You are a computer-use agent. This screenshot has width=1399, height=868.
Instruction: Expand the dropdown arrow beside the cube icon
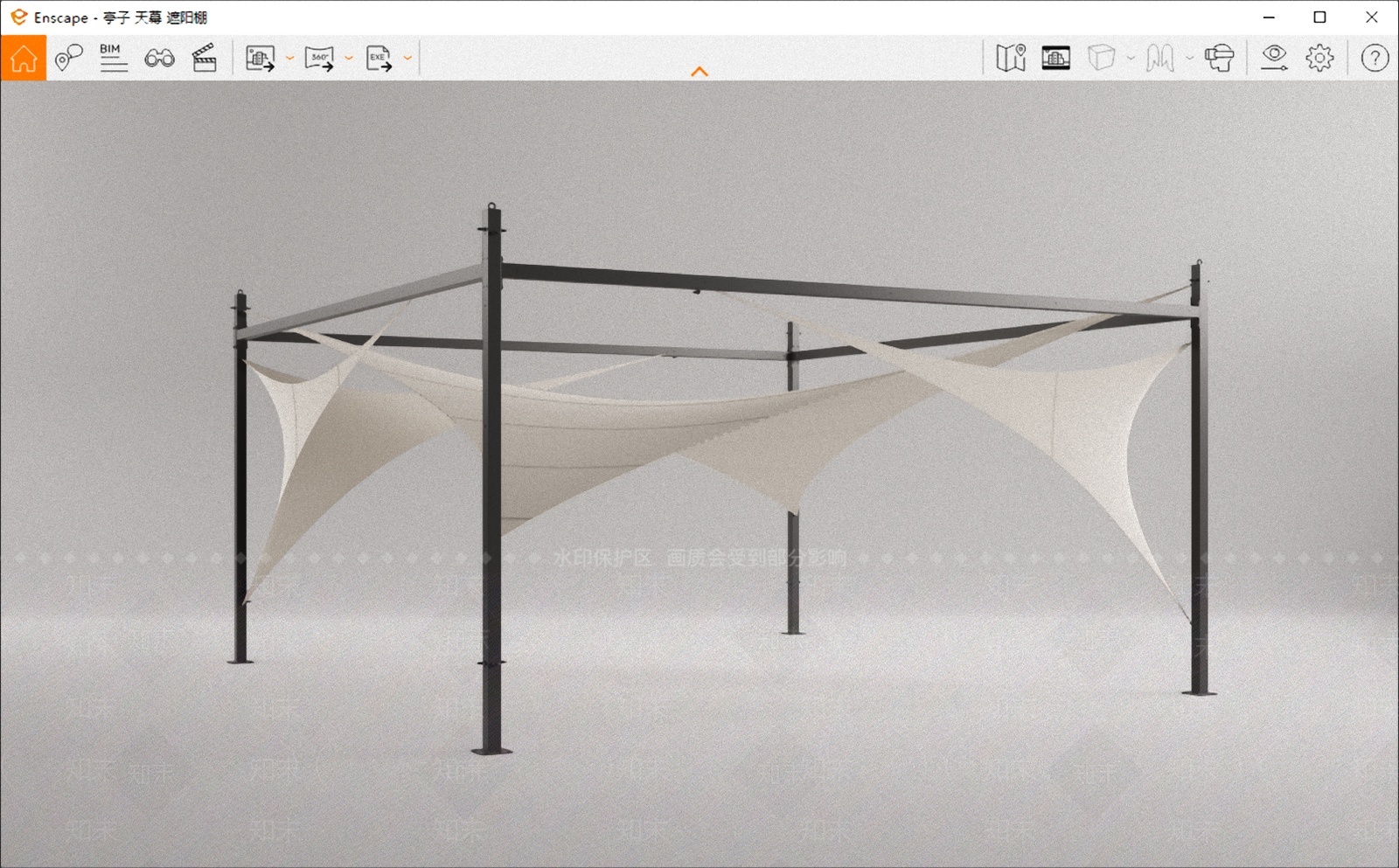pyautogui.click(x=1131, y=59)
